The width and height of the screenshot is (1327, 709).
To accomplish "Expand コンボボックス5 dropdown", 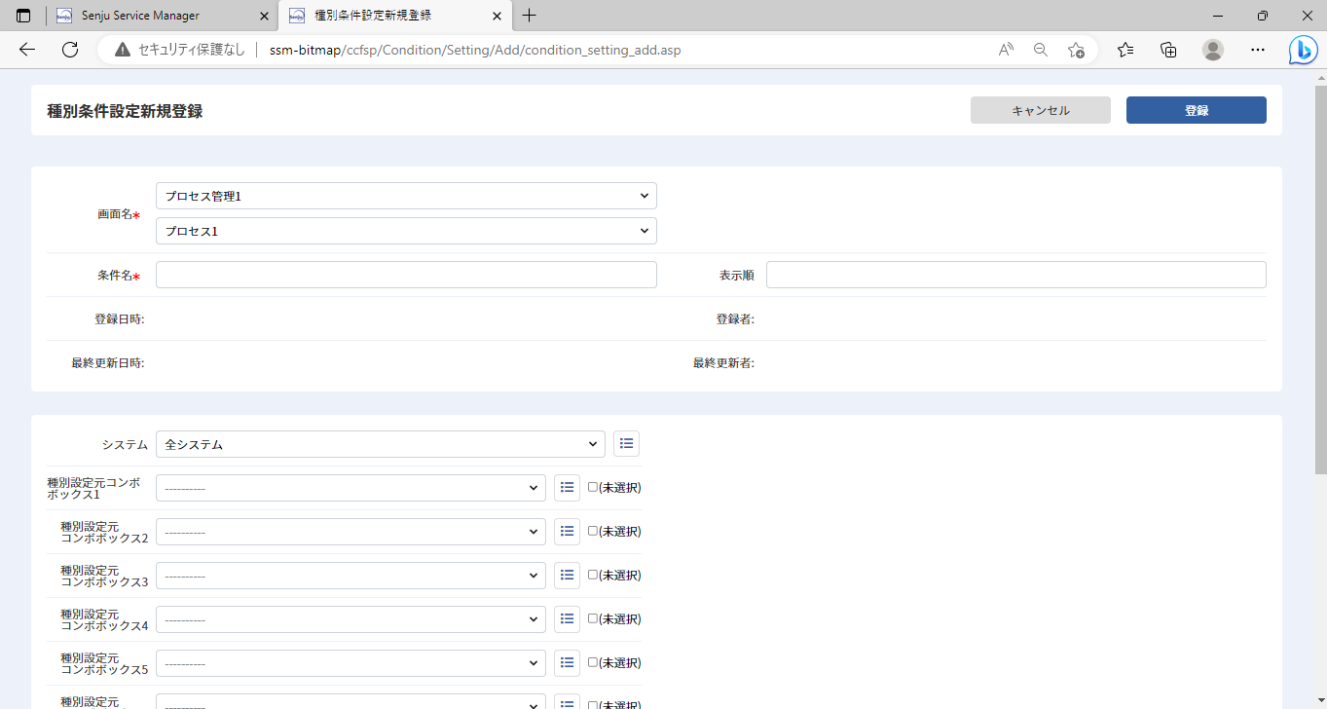I will [x=351, y=663].
